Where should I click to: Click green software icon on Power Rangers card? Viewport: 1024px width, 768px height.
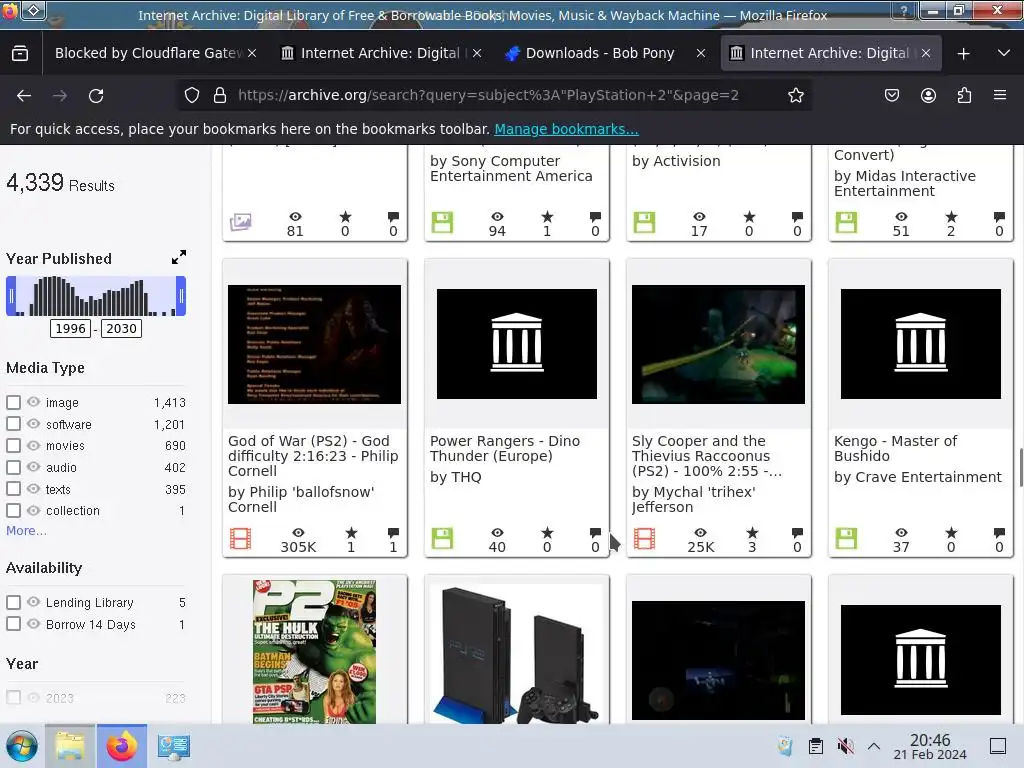pos(442,539)
